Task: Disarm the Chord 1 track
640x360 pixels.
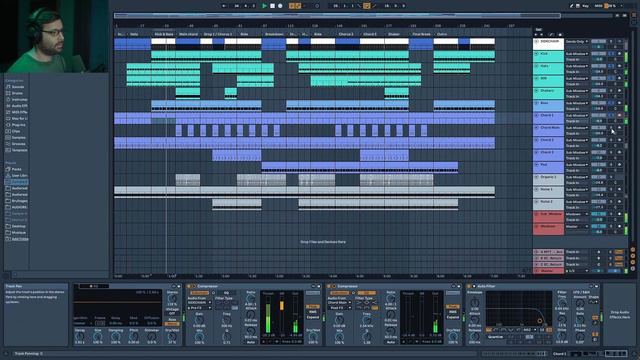Action: [x=620, y=116]
